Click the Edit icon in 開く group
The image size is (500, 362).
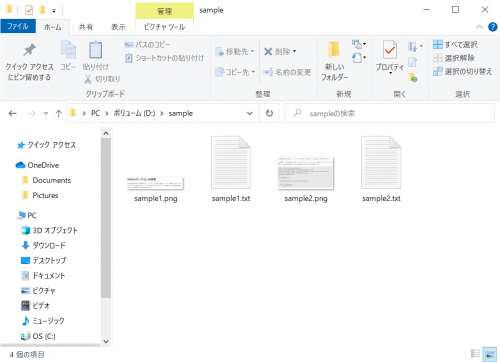click(413, 62)
